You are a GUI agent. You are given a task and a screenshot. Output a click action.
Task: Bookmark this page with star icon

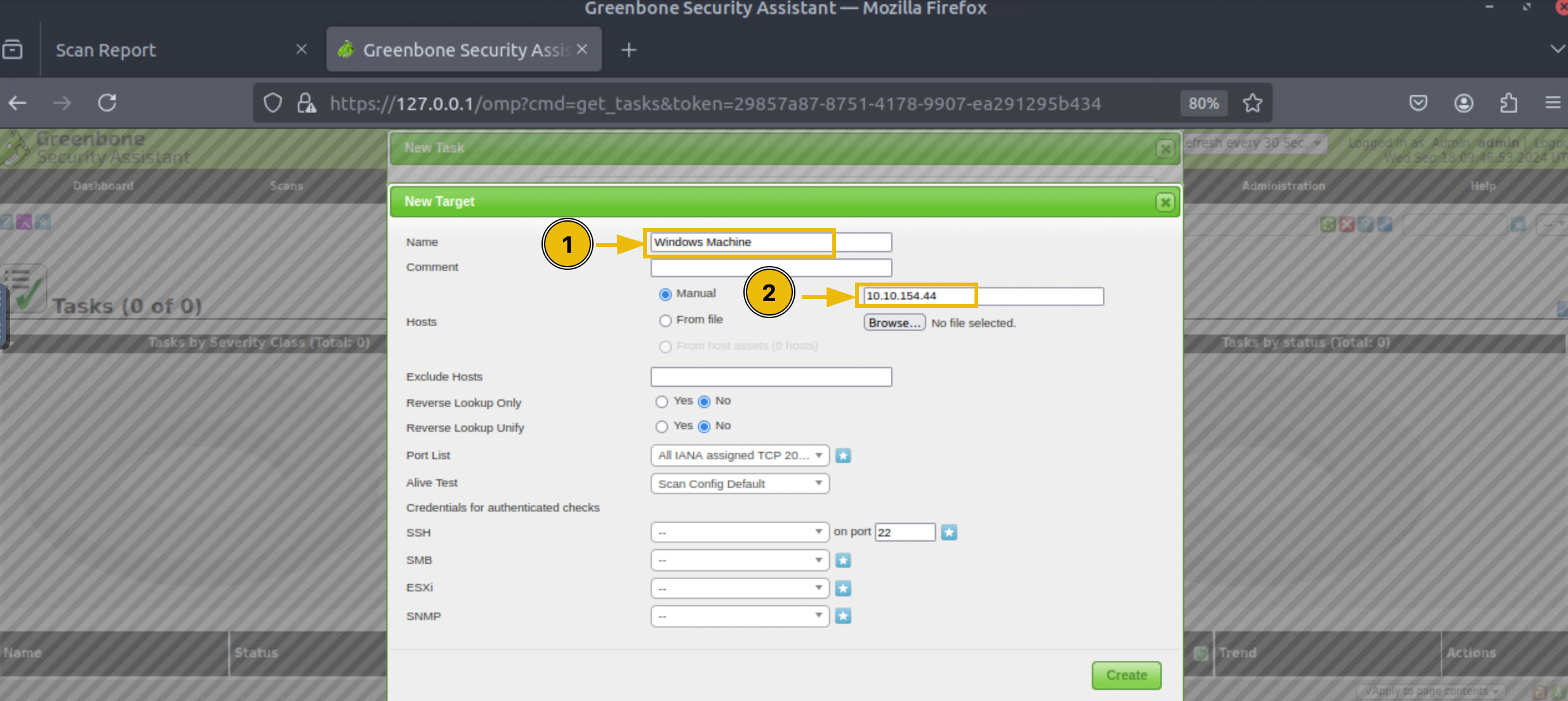1252,103
